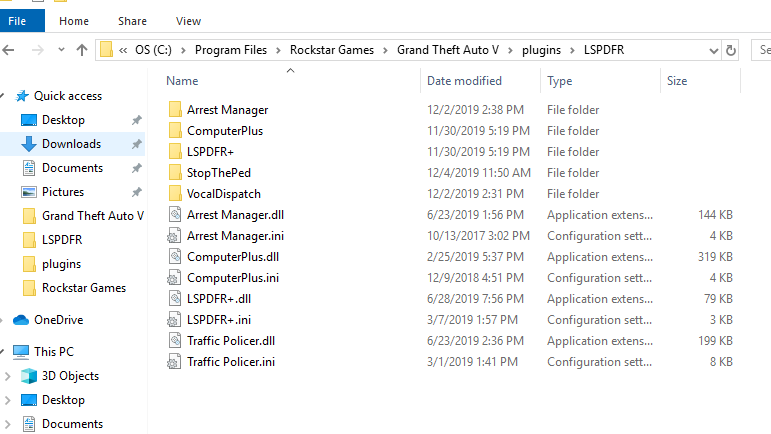
Task: Select the ComputerPlus.dll file icon
Action: (x=174, y=257)
